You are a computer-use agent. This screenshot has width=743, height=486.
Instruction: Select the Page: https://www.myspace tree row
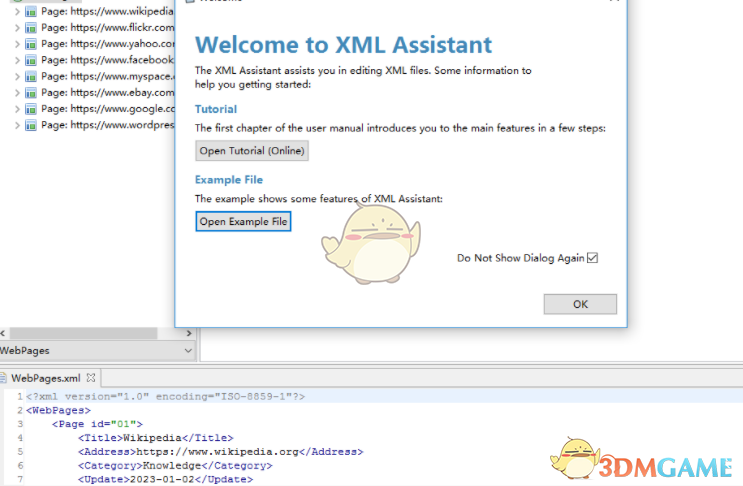[108, 77]
